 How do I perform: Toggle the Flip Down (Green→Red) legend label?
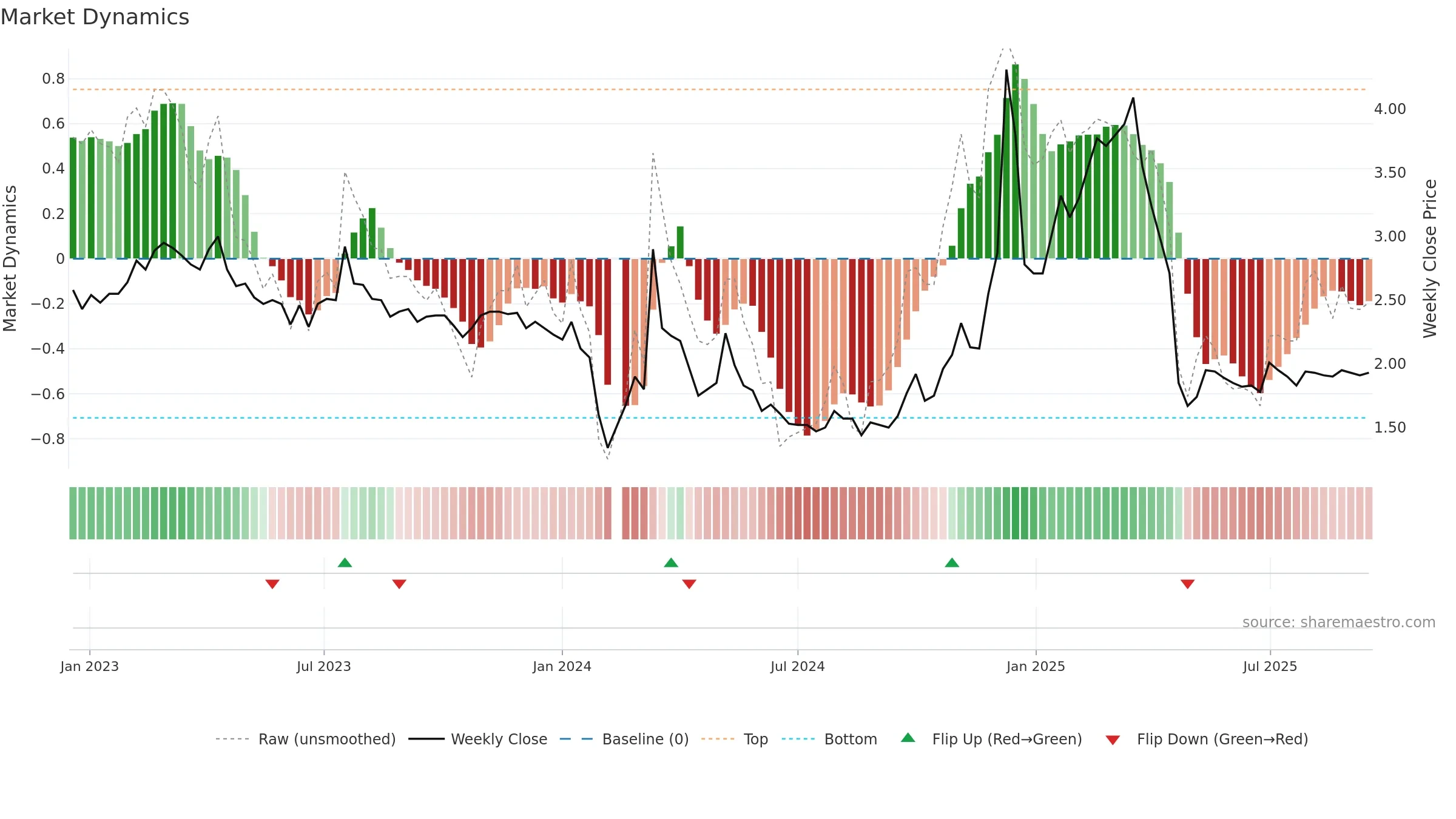(x=1222, y=739)
